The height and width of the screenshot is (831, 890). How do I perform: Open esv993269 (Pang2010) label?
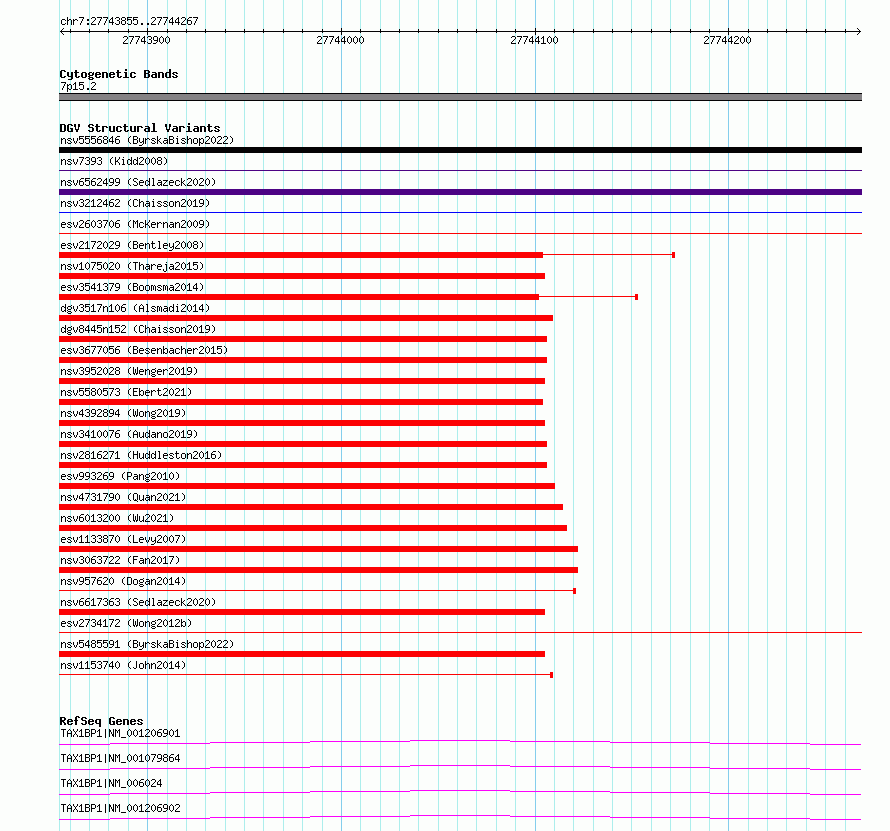tap(120, 476)
